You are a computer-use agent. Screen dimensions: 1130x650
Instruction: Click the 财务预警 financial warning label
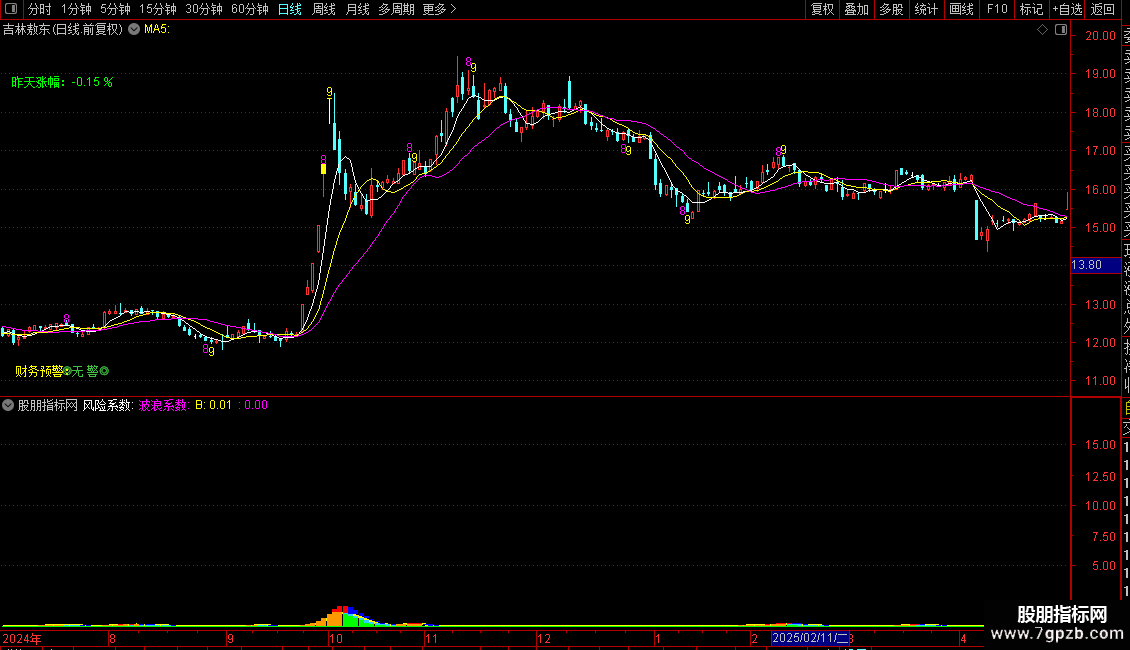[x=39, y=371]
